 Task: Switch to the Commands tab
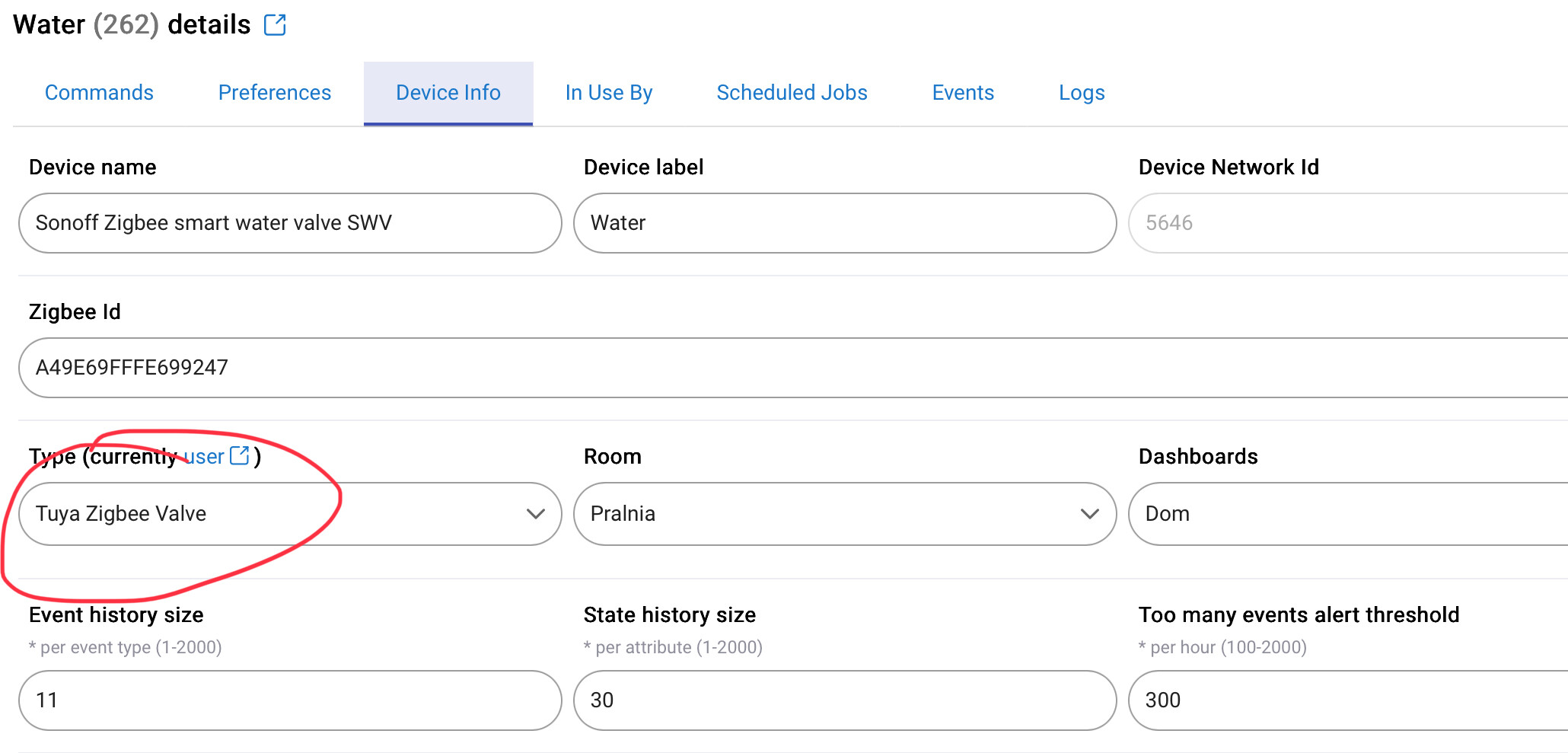pyautogui.click(x=99, y=93)
